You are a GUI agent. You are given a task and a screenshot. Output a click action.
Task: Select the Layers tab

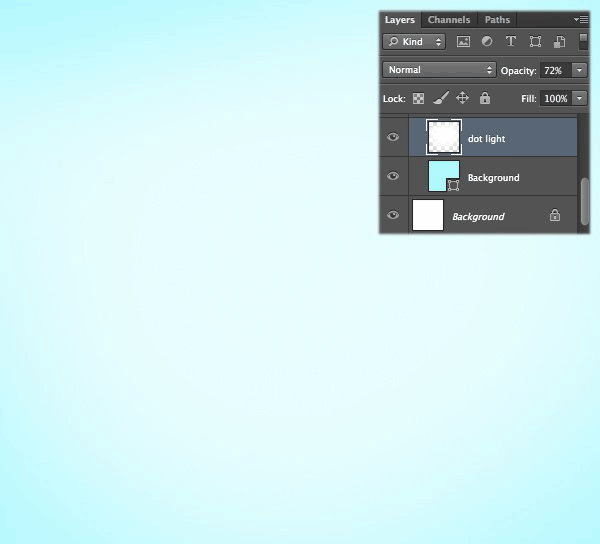pos(400,20)
